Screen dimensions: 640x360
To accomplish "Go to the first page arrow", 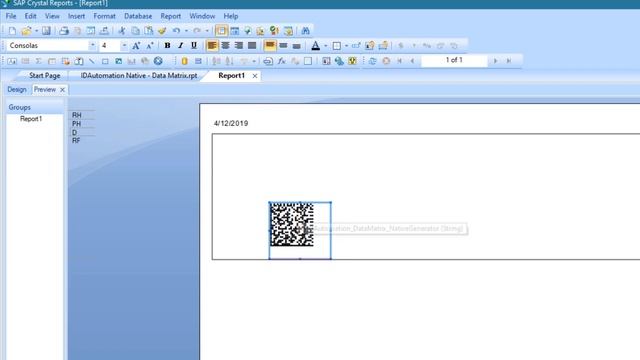I will [x=400, y=61].
